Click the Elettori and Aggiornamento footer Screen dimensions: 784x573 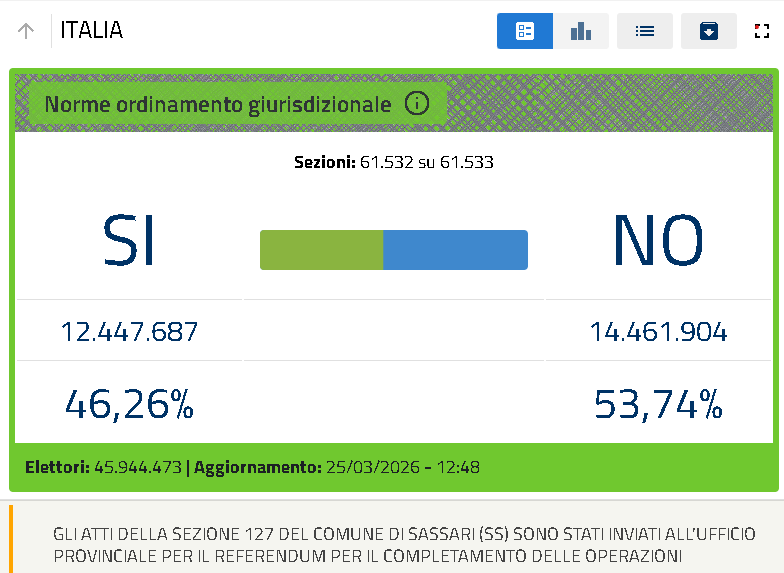(x=252, y=467)
